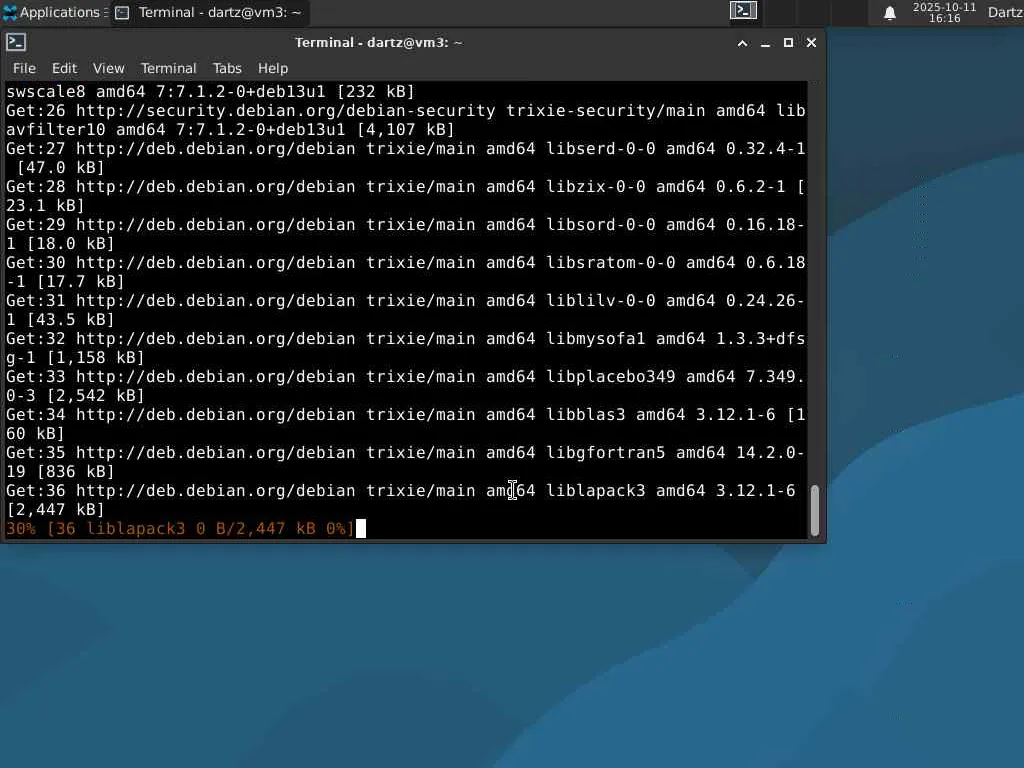
Task: Click the text '[836 kB]' in terminal
Action: (x=76, y=471)
